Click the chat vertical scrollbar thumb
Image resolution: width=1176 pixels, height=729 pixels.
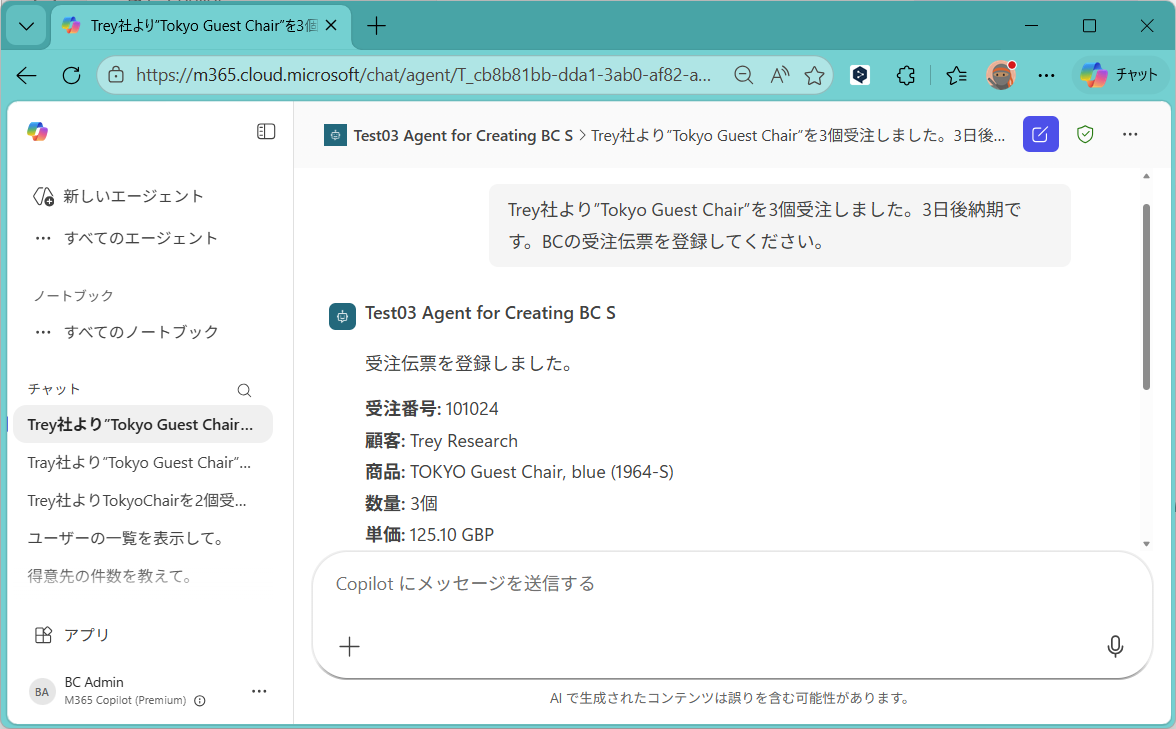(1146, 296)
